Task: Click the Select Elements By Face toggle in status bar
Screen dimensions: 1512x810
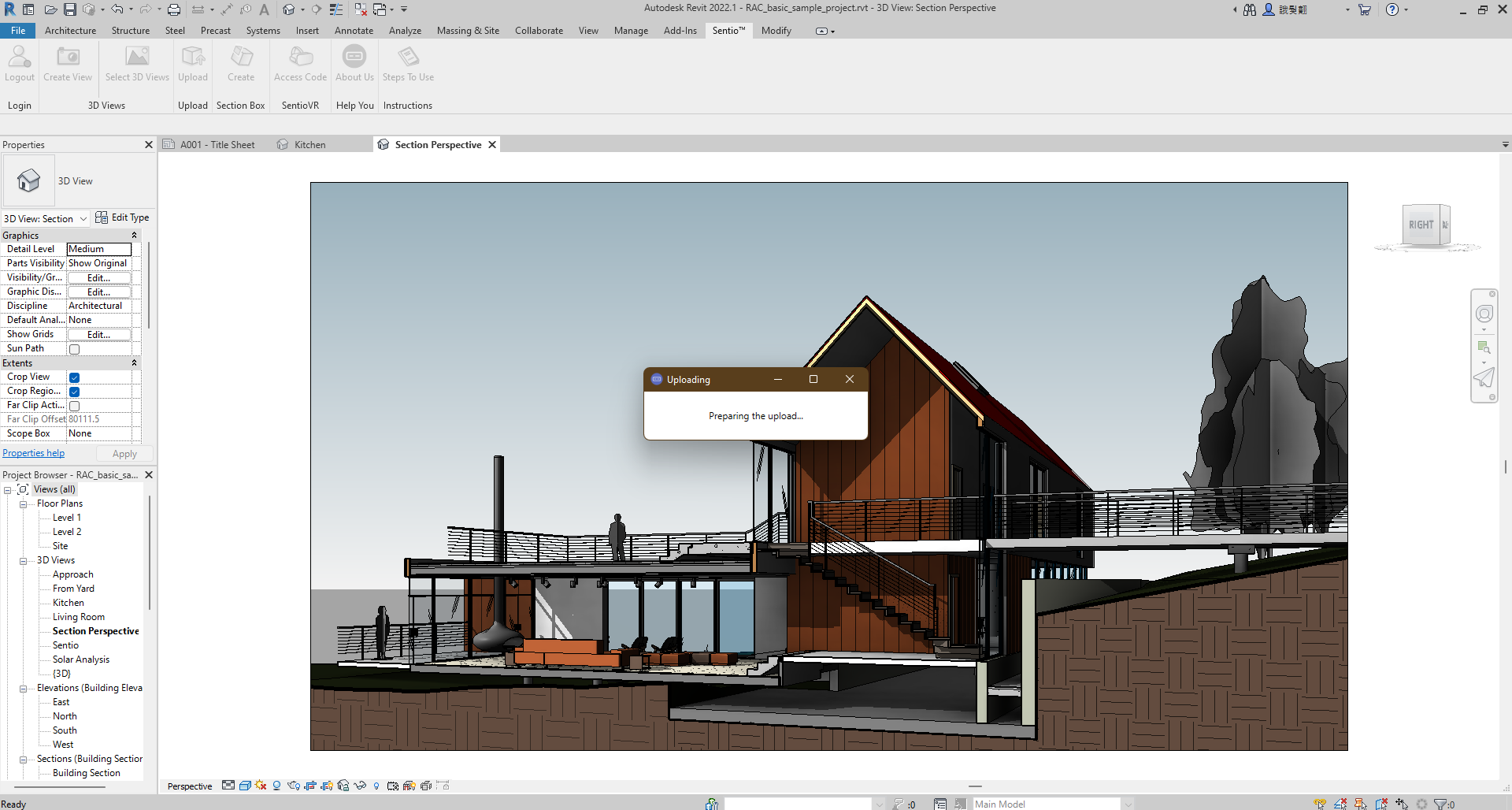Action: (x=1381, y=804)
